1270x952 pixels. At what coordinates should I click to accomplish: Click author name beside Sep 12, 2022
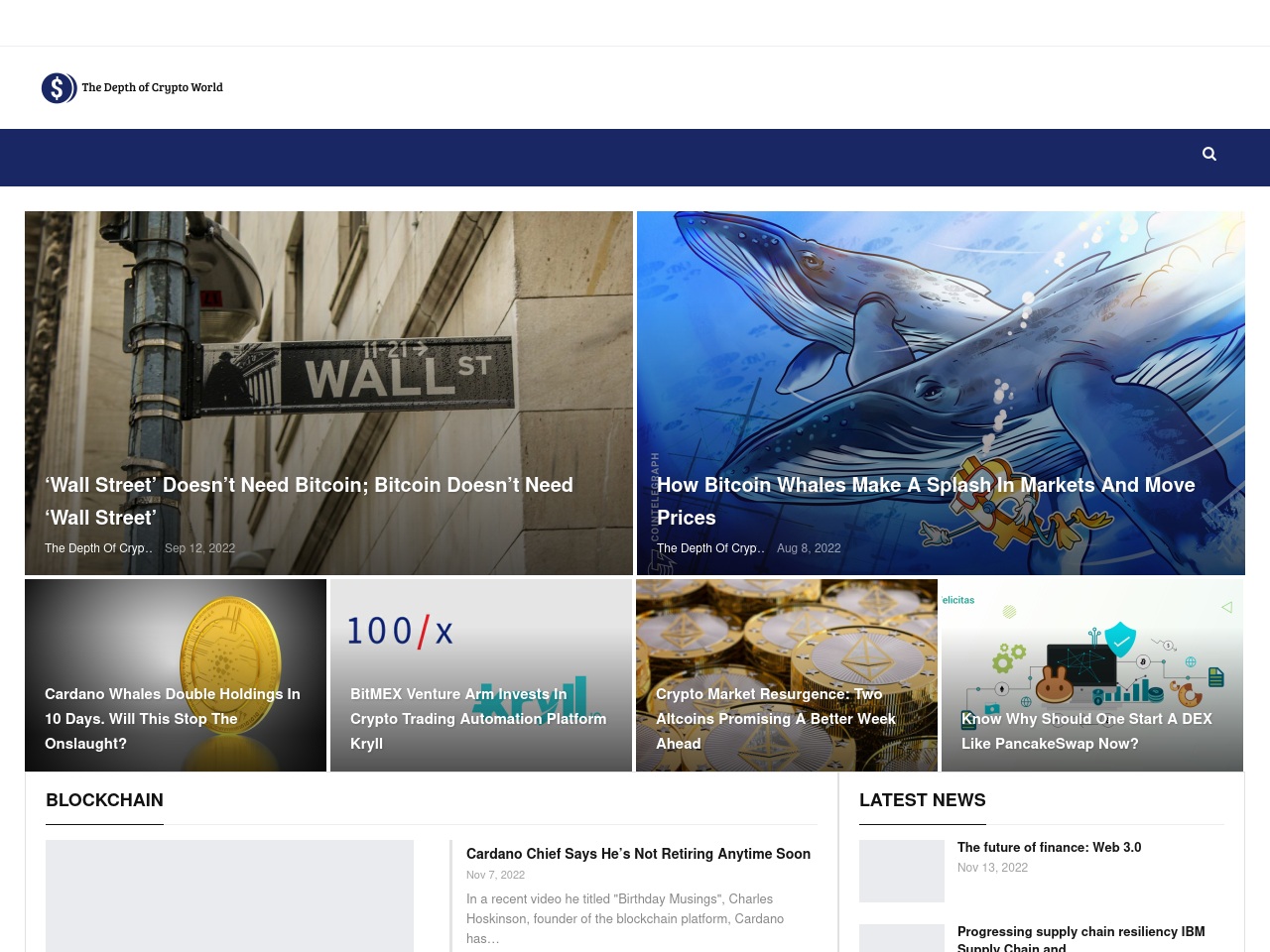(98, 548)
